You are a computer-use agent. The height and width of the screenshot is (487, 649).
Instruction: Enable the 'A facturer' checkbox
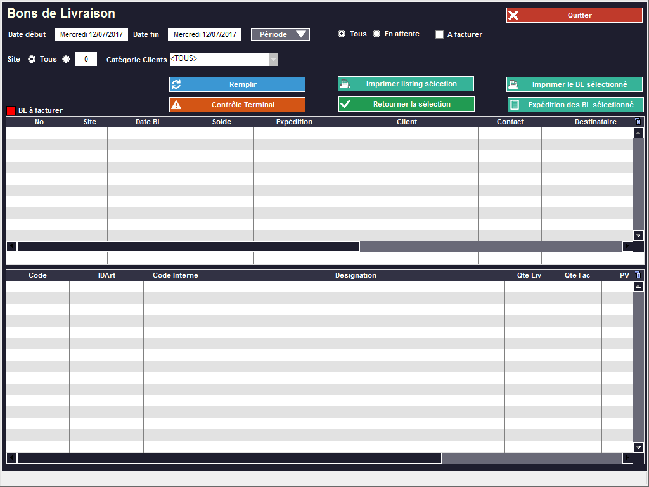[x=439, y=35]
